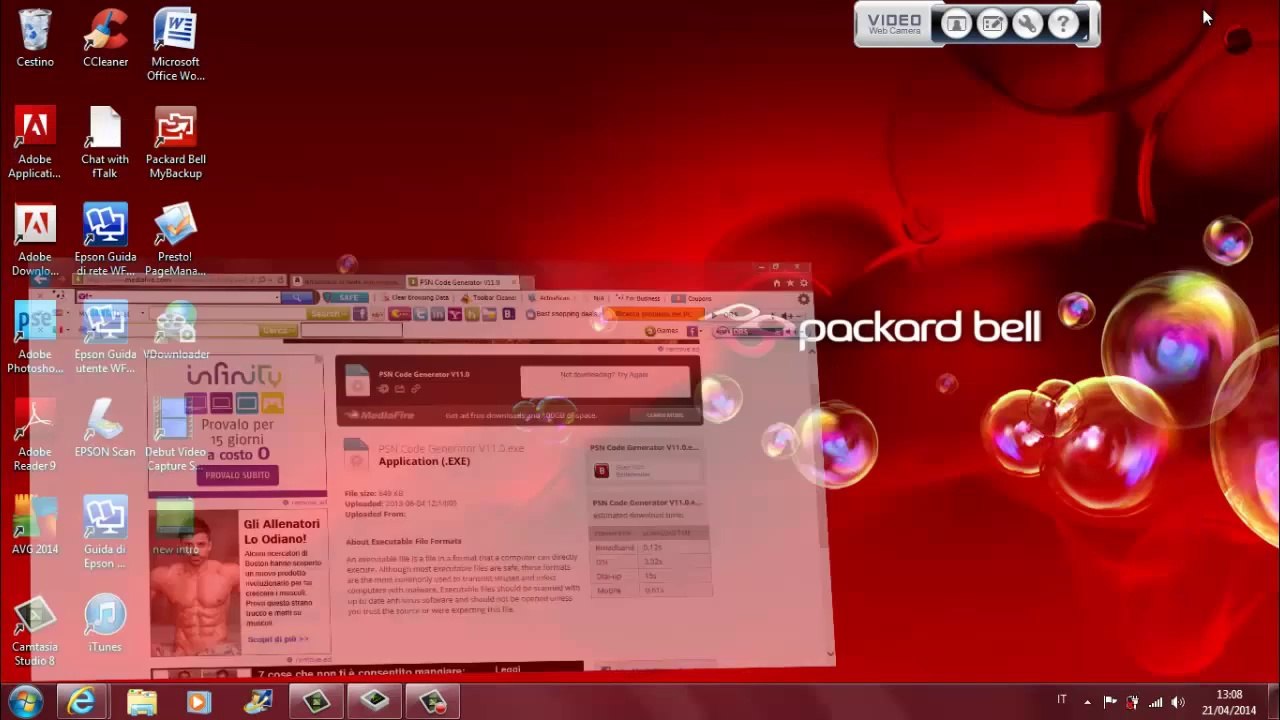Select the Epson Guida utente shortcut
The width and height of the screenshot is (1280, 720).
point(105,338)
